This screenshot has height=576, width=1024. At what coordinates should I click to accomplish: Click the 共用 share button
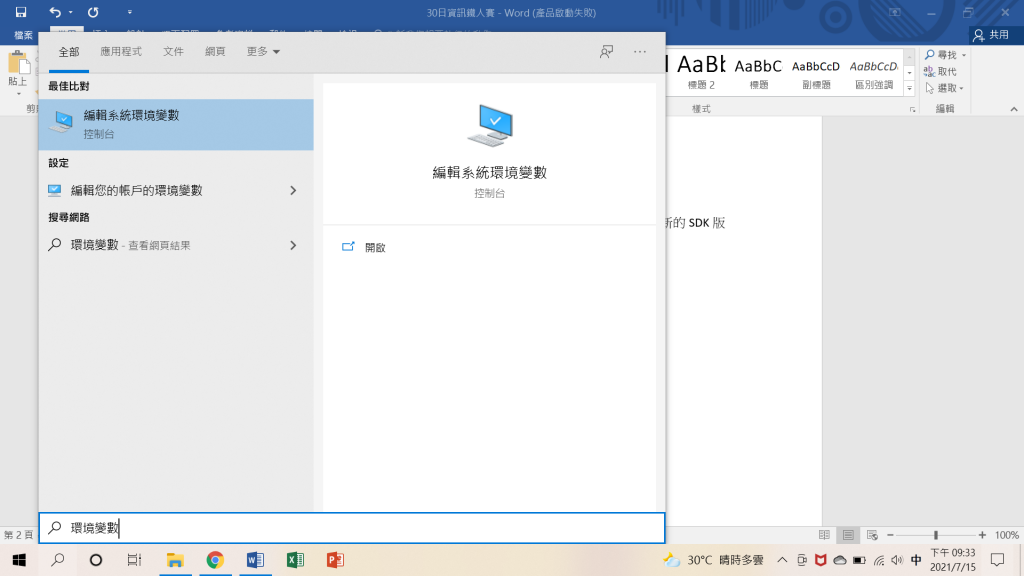[991, 35]
